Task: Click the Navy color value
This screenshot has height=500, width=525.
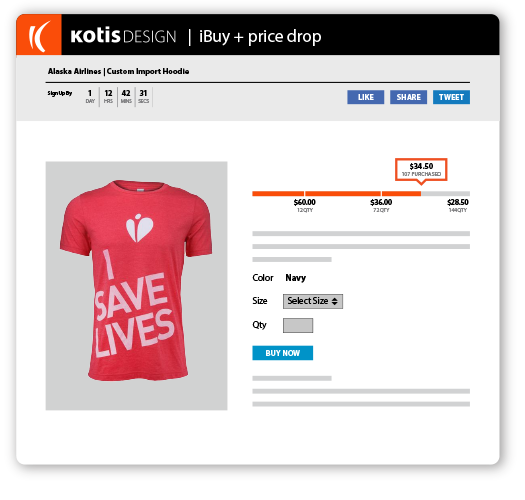Action: pyautogui.click(x=296, y=278)
